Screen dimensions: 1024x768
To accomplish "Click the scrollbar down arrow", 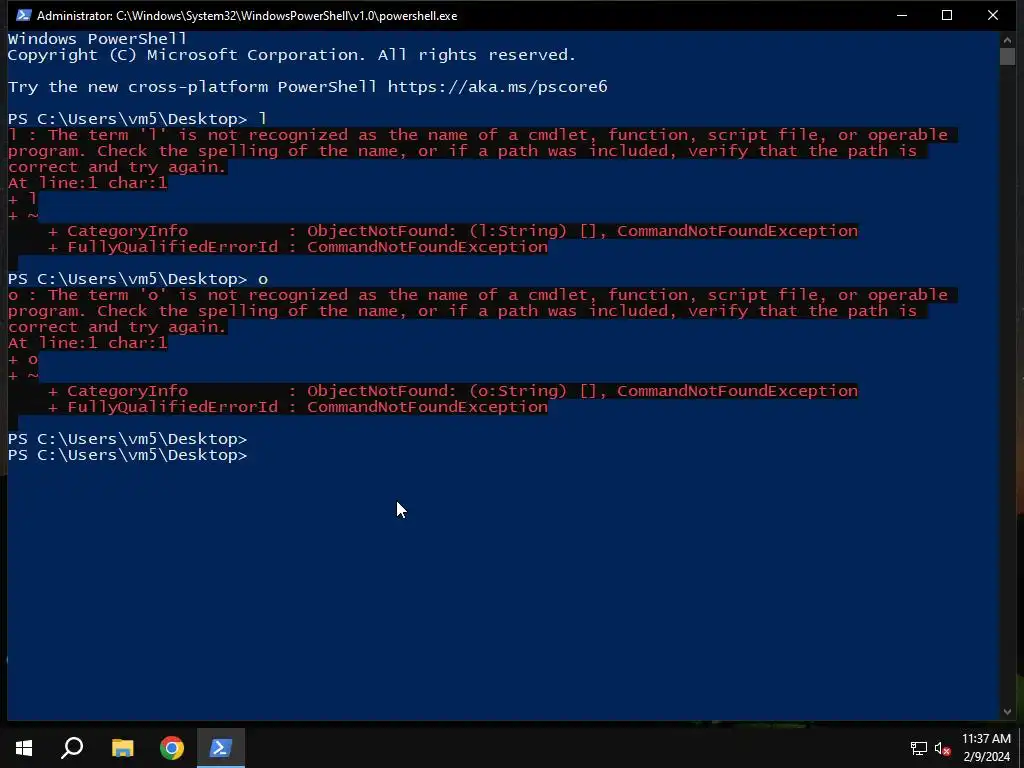I will click(1007, 711).
